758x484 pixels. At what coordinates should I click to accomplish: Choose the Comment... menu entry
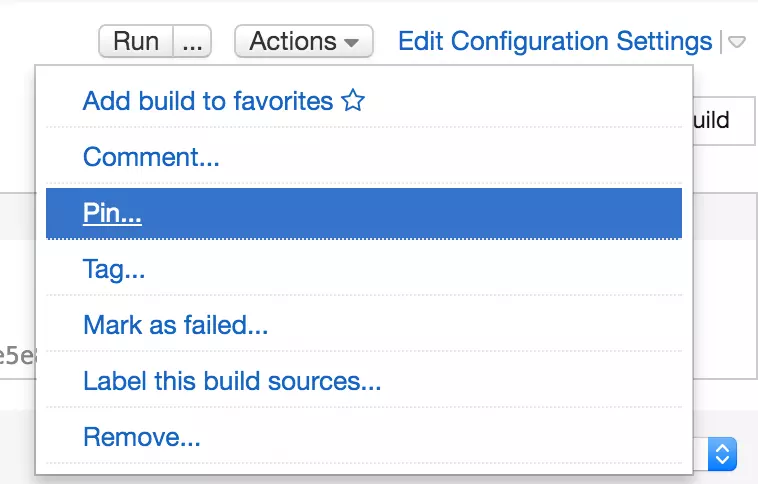point(151,157)
